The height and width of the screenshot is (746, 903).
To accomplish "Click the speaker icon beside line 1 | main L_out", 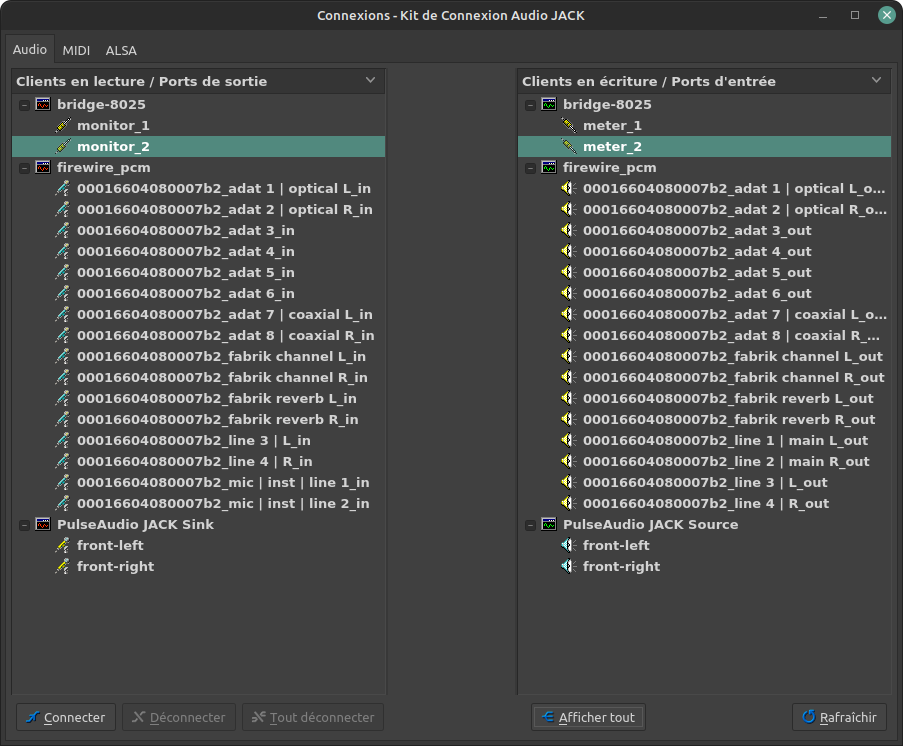I will tap(569, 440).
